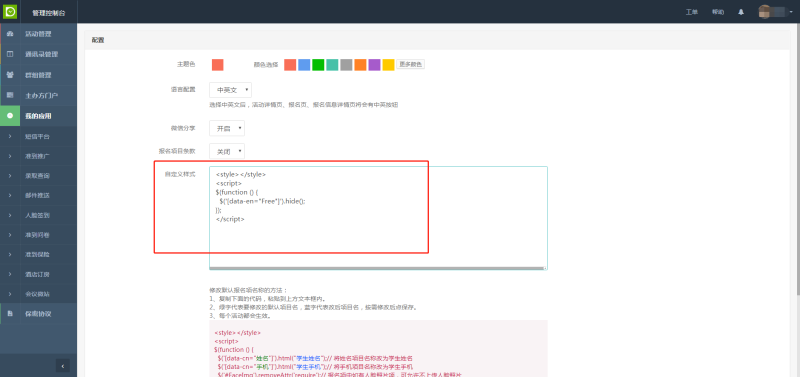Click the current 主题色 swatch
This screenshot has height=377, width=800.
pyautogui.click(x=218, y=65)
